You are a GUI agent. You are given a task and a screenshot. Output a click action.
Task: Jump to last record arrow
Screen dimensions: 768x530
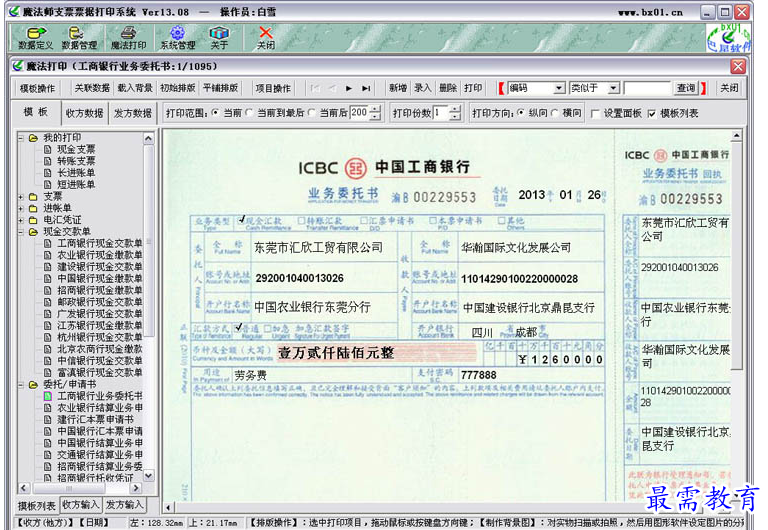(365, 88)
